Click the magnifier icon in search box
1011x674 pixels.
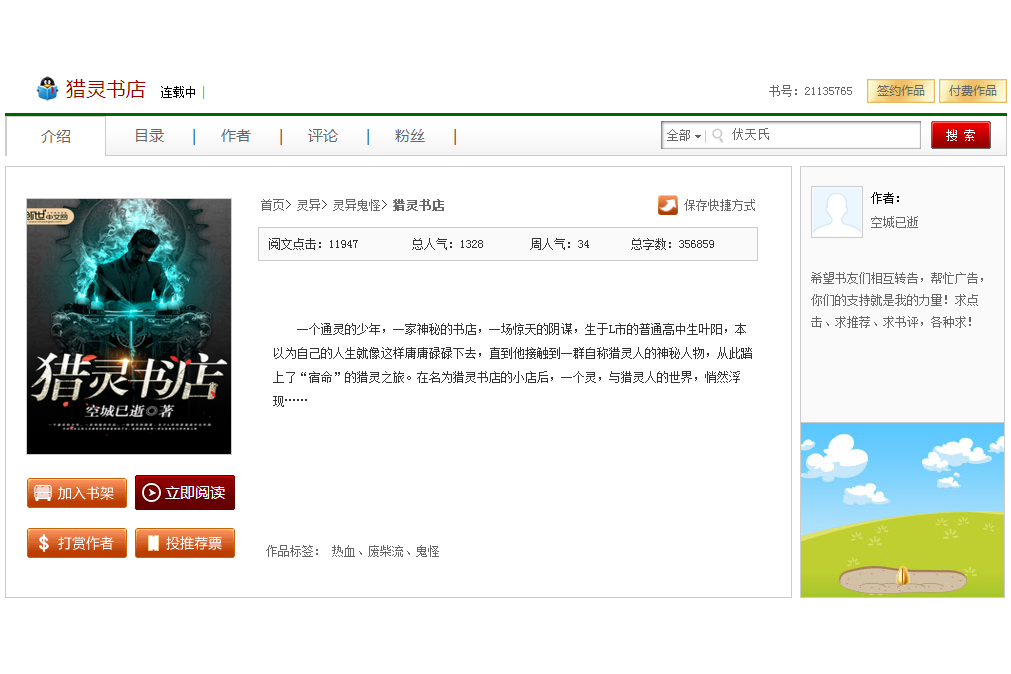pos(718,135)
